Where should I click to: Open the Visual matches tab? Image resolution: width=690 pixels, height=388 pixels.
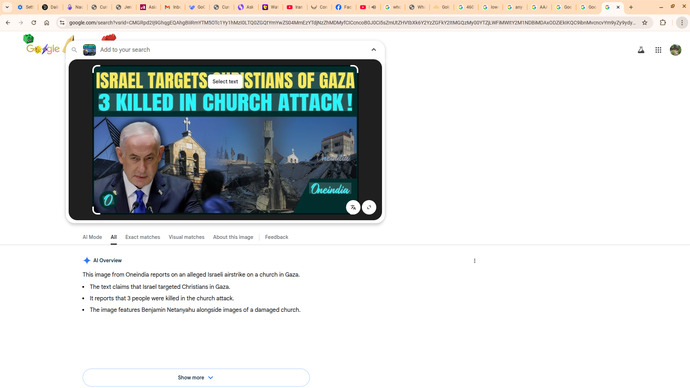click(x=187, y=237)
